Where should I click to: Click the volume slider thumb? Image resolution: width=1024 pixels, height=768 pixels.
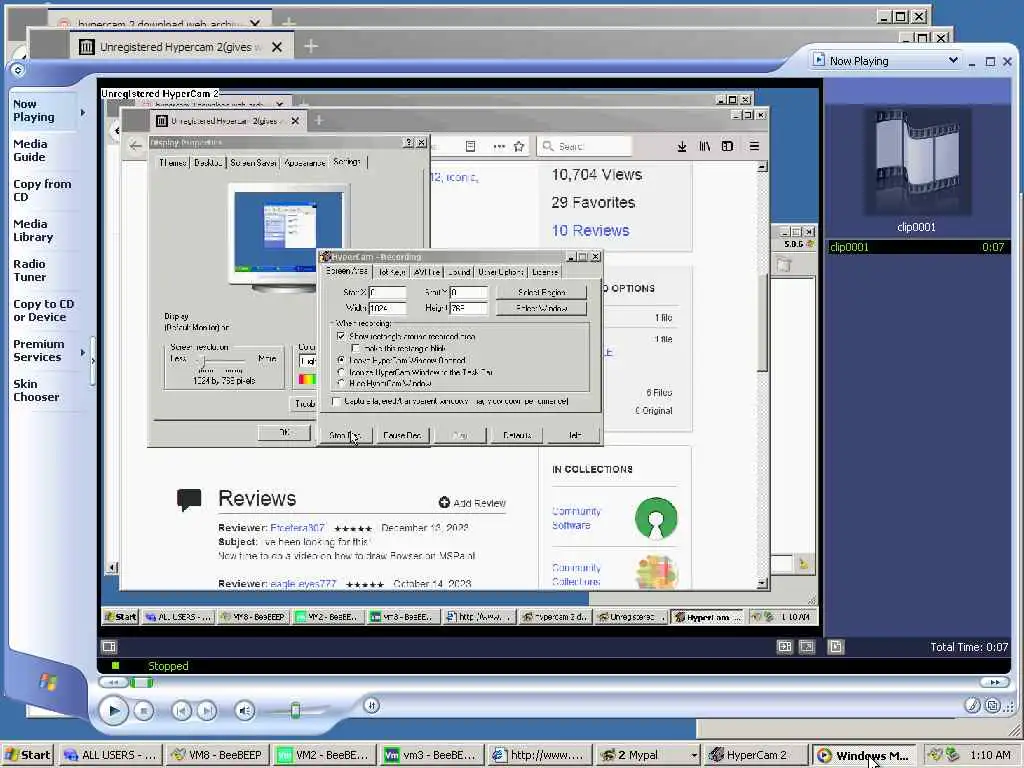pos(295,711)
